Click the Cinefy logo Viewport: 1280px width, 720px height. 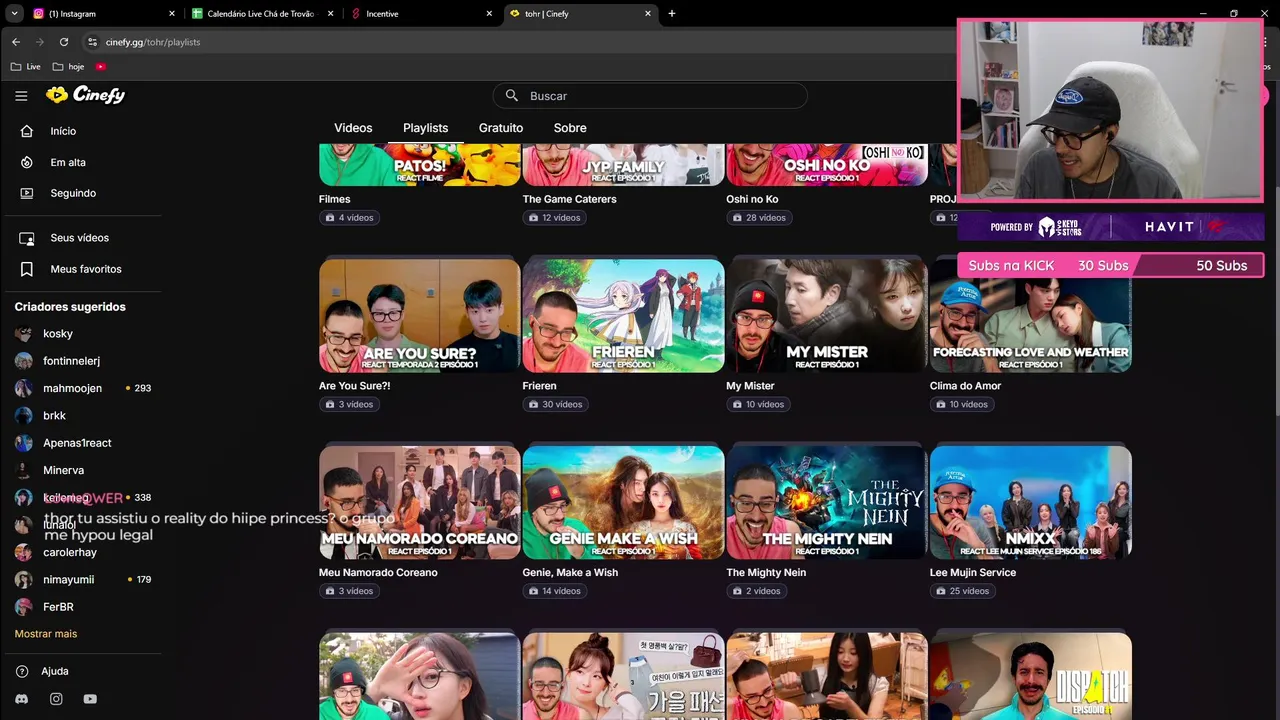click(x=85, y=95)
